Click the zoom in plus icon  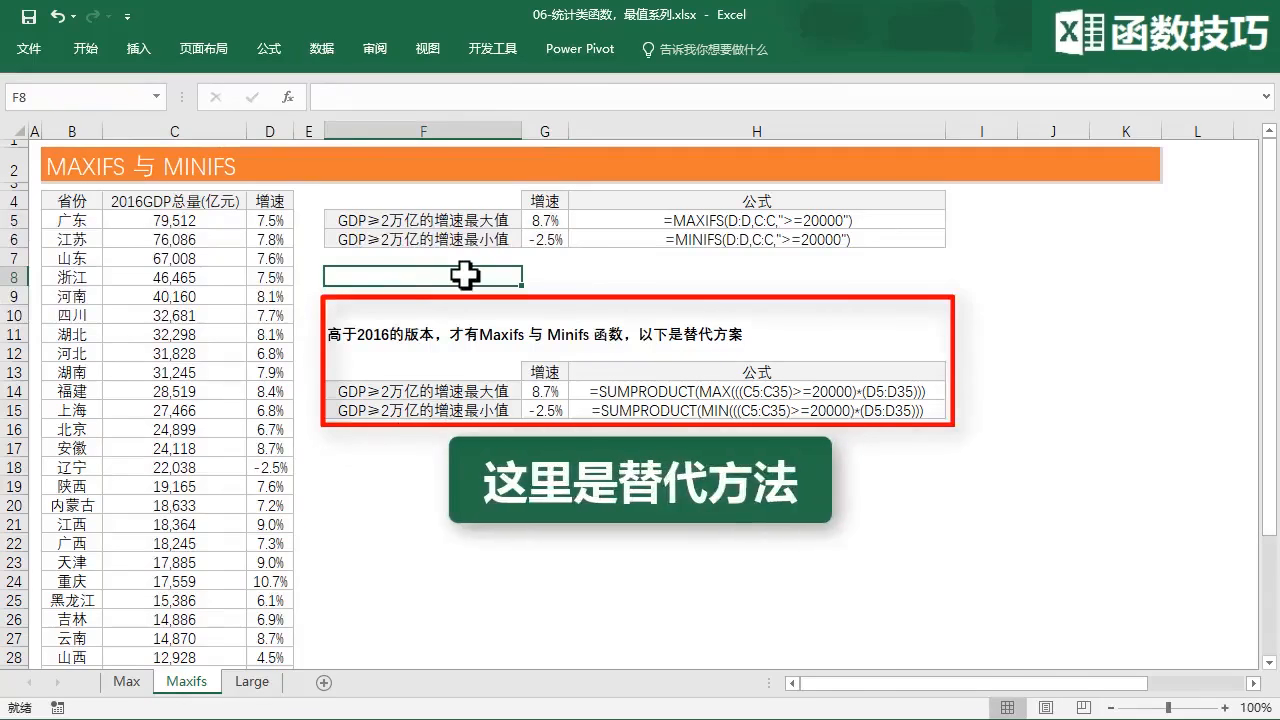(1223, 708)
